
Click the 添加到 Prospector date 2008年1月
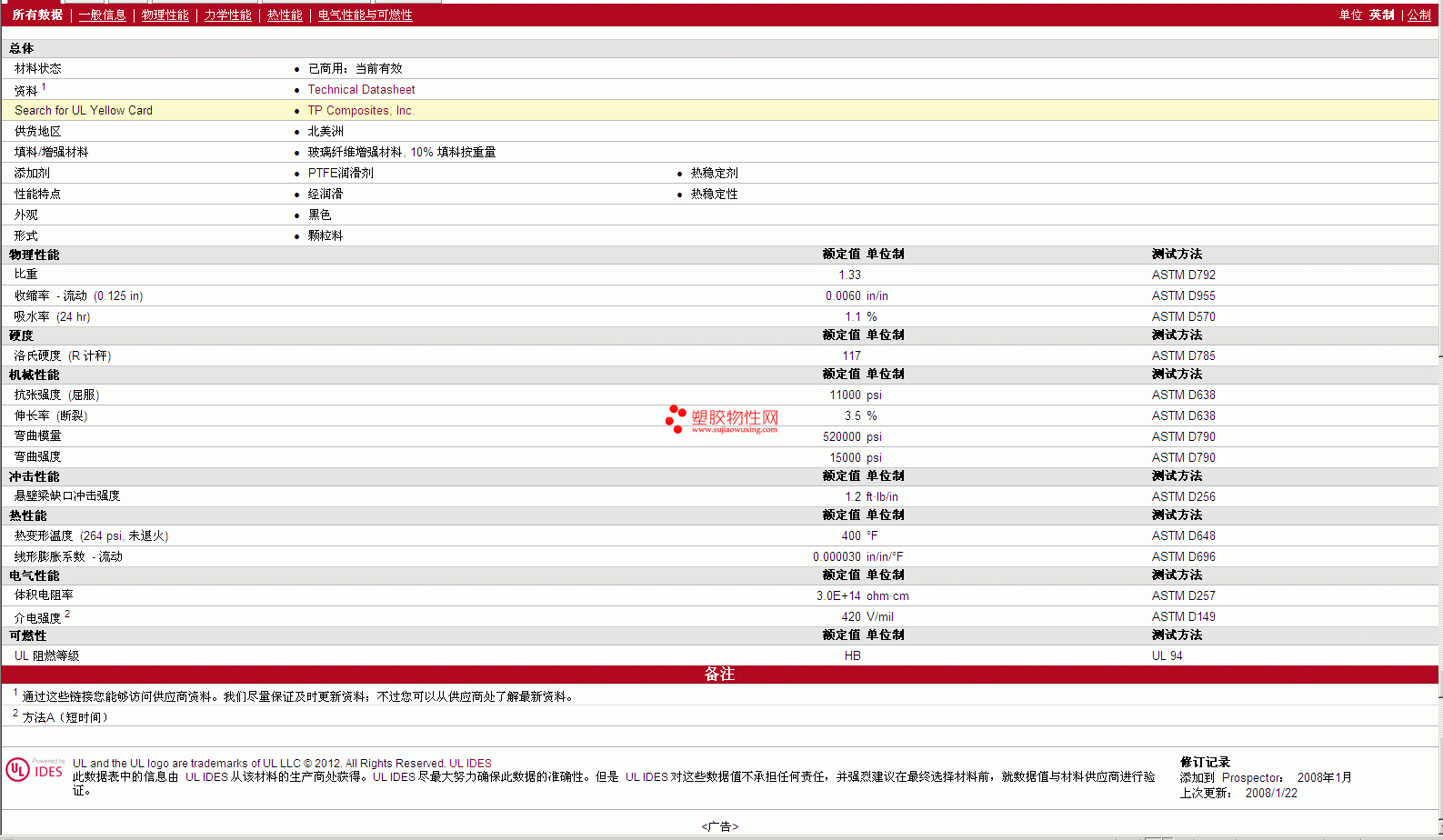tap(1325, 777)
